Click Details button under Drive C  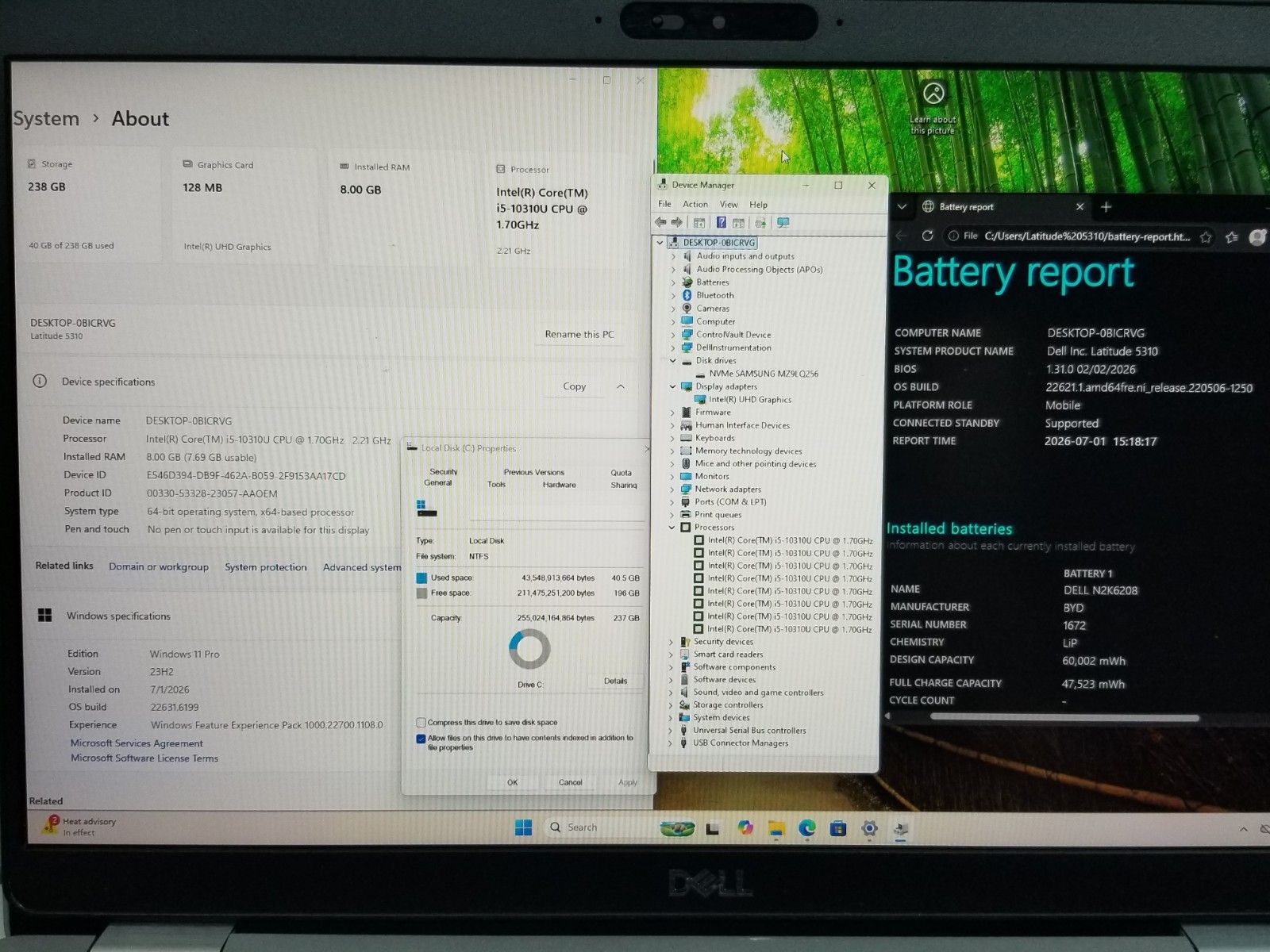(x=615, y=681)
